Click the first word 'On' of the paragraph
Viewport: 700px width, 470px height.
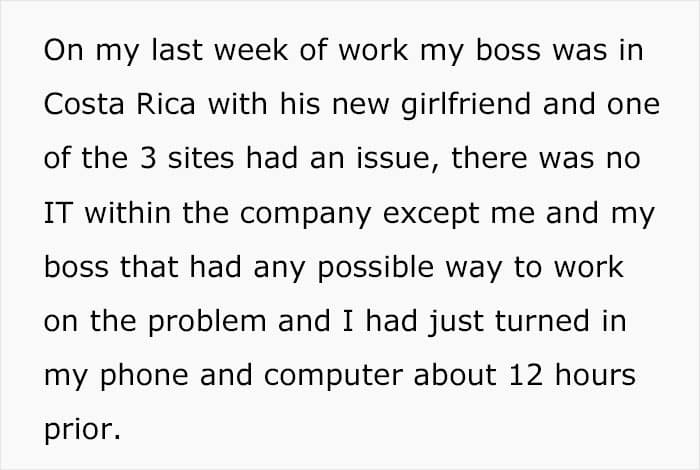(63, 50)
